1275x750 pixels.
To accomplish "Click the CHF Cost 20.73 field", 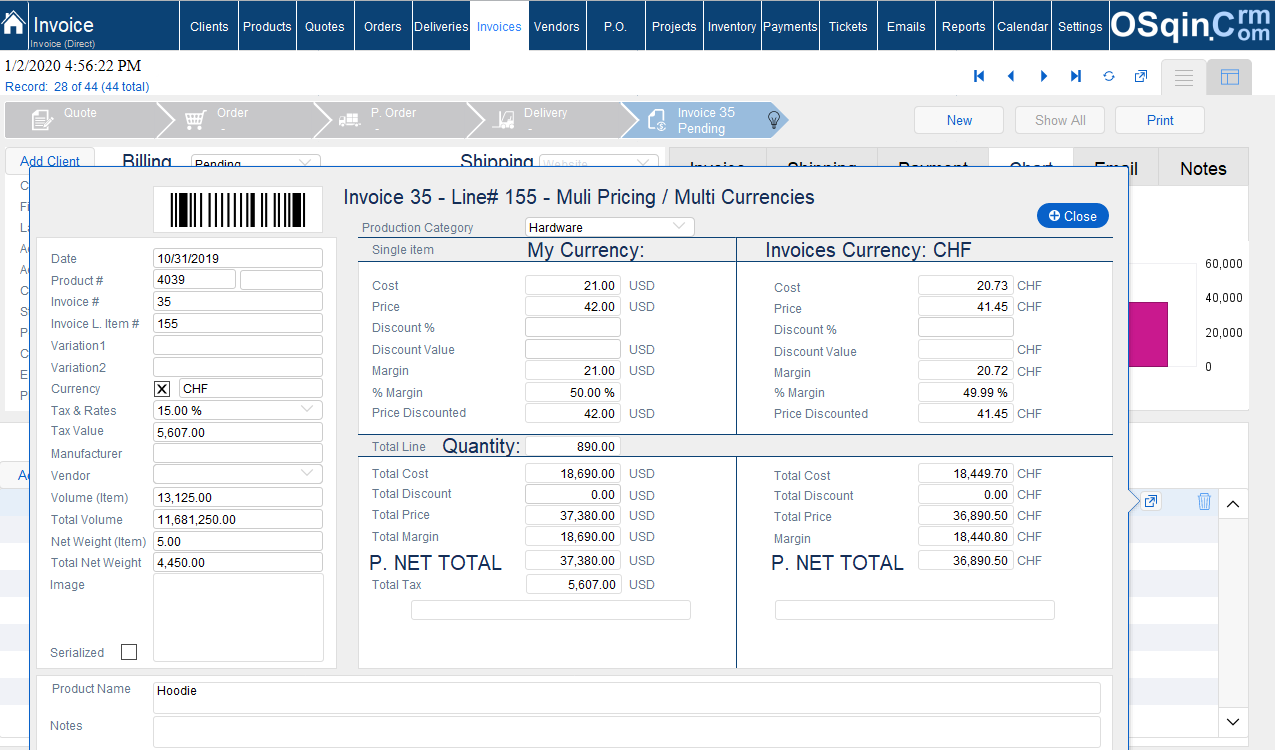I will pyautogui.click(x=966, y=286).
